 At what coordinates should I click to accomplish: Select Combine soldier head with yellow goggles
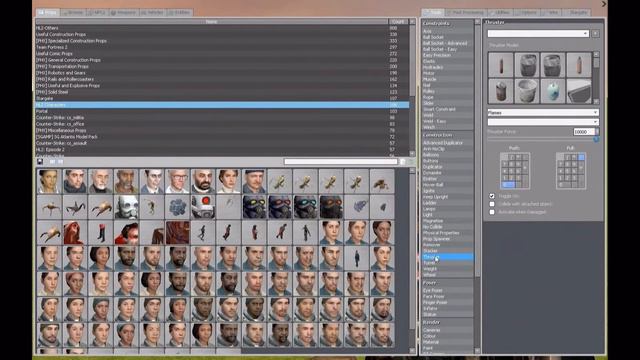pos(254,207)
